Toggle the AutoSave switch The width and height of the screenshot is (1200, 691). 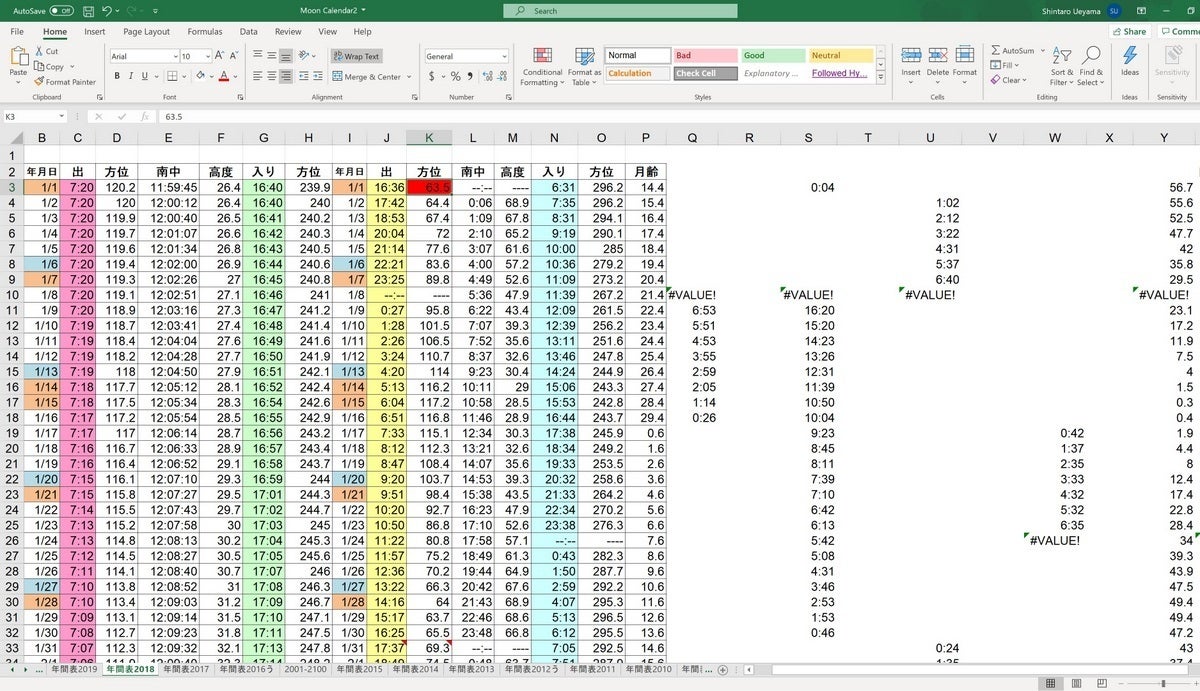pyautogui.click(x=61, y=11)
